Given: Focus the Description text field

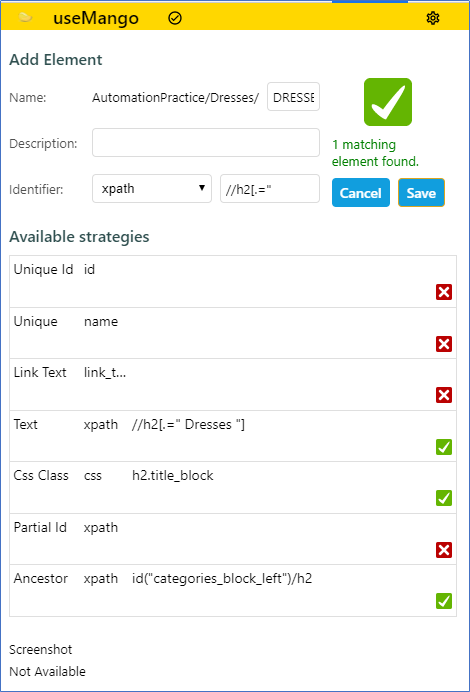Looking at the screenshot, I should [x=206, y=143].
